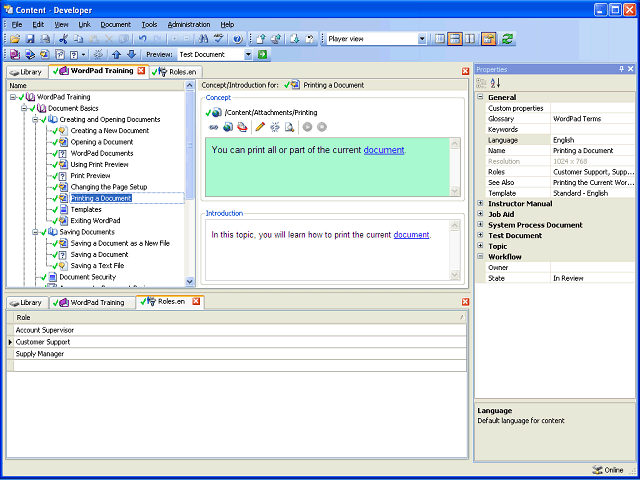640x480 pixels.
Task: Expand the Test Document properties section
Action: [x=480, y=235]
